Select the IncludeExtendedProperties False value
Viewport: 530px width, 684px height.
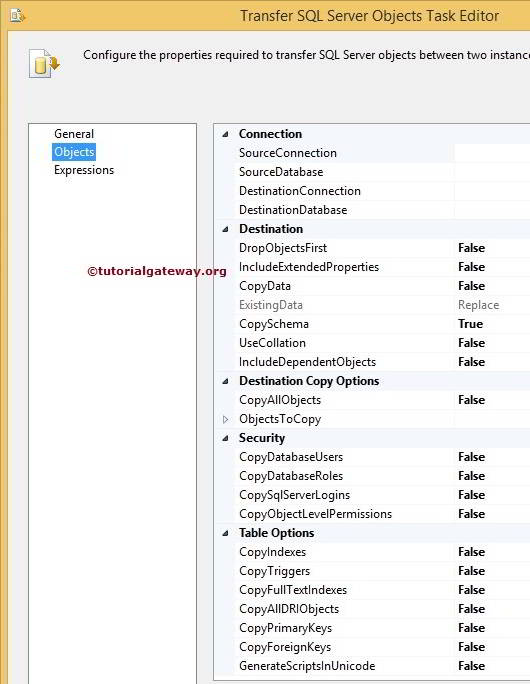point(472,267)
